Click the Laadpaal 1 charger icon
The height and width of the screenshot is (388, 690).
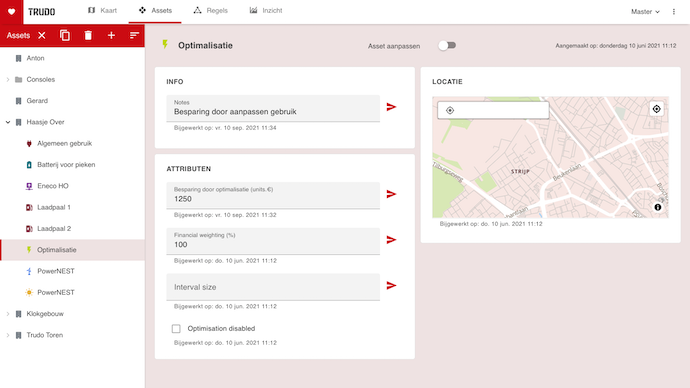coord(29,207)
